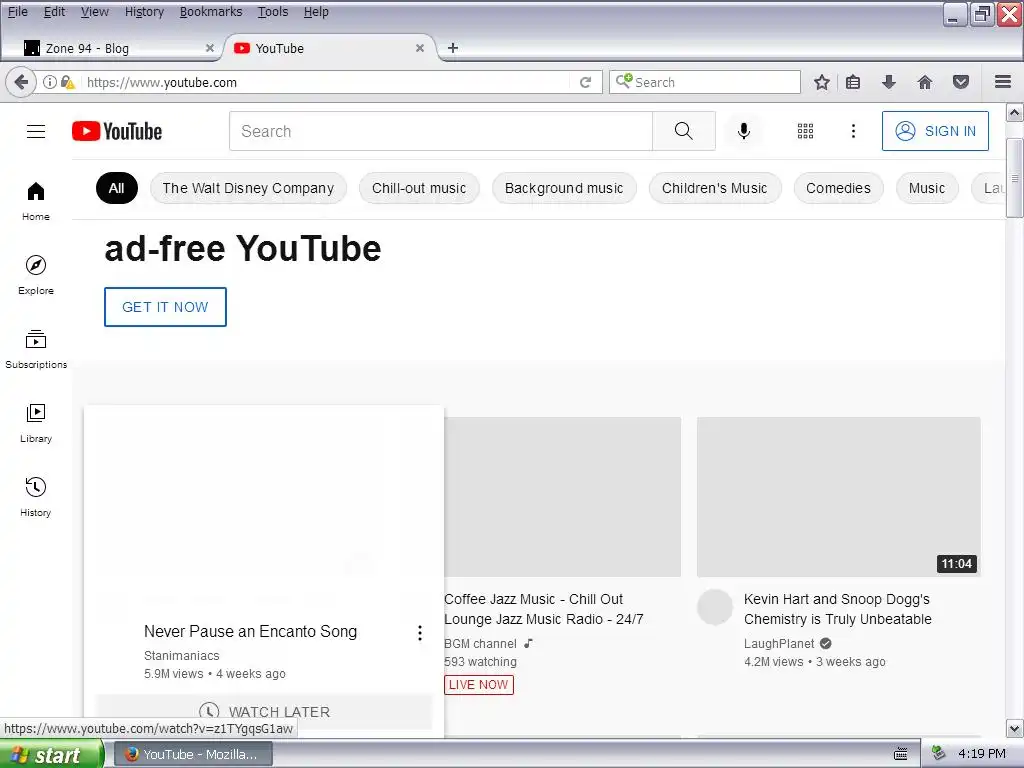This screenshot has height=768, width=1024.
Task: Open Never Pause an Encanto Song video title
Action: pos(251,632)
